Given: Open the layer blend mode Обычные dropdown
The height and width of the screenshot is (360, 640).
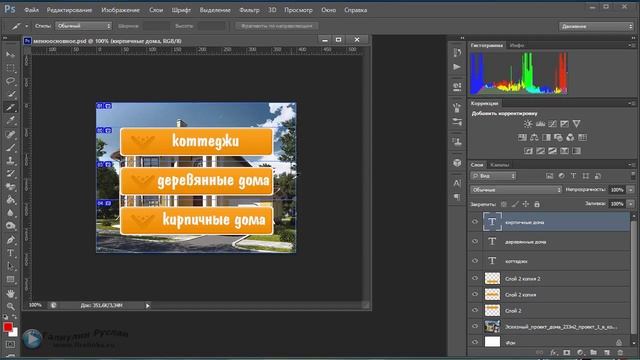Looking at the screenshot, I should coord(516,190).
